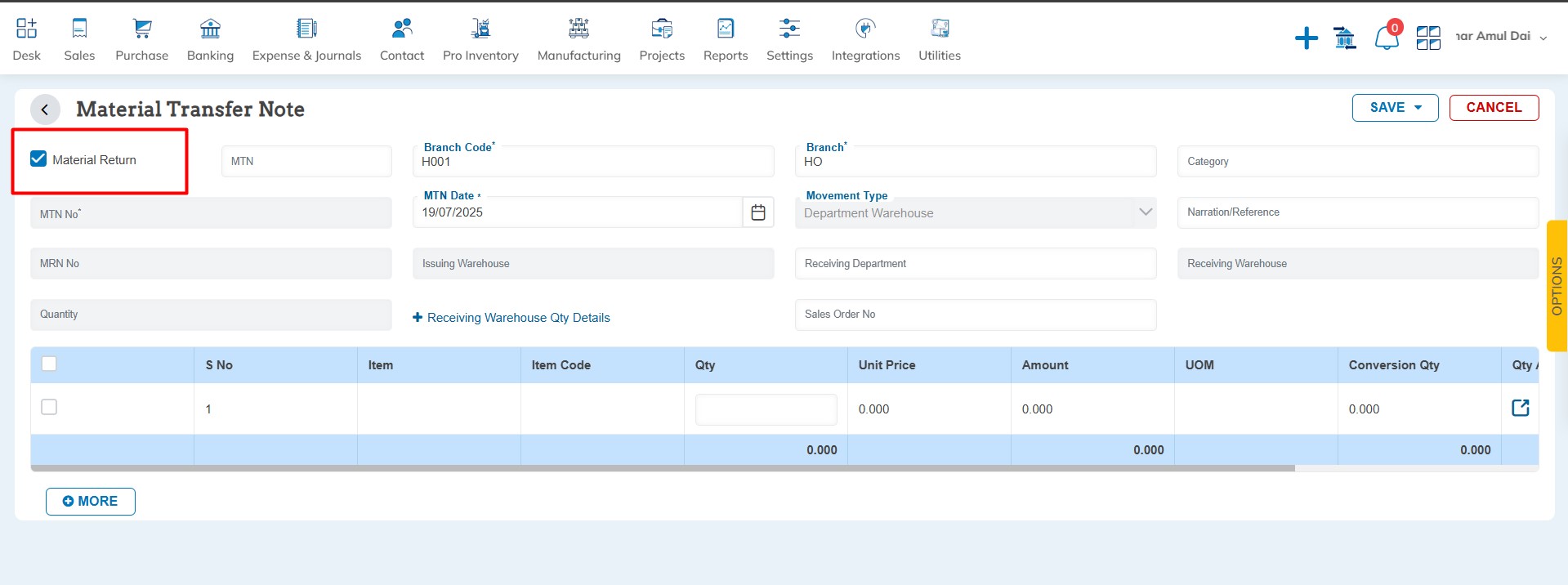Open the Utilities icon
Viewport: 1568px width, 585px height.
click(940, 29)
